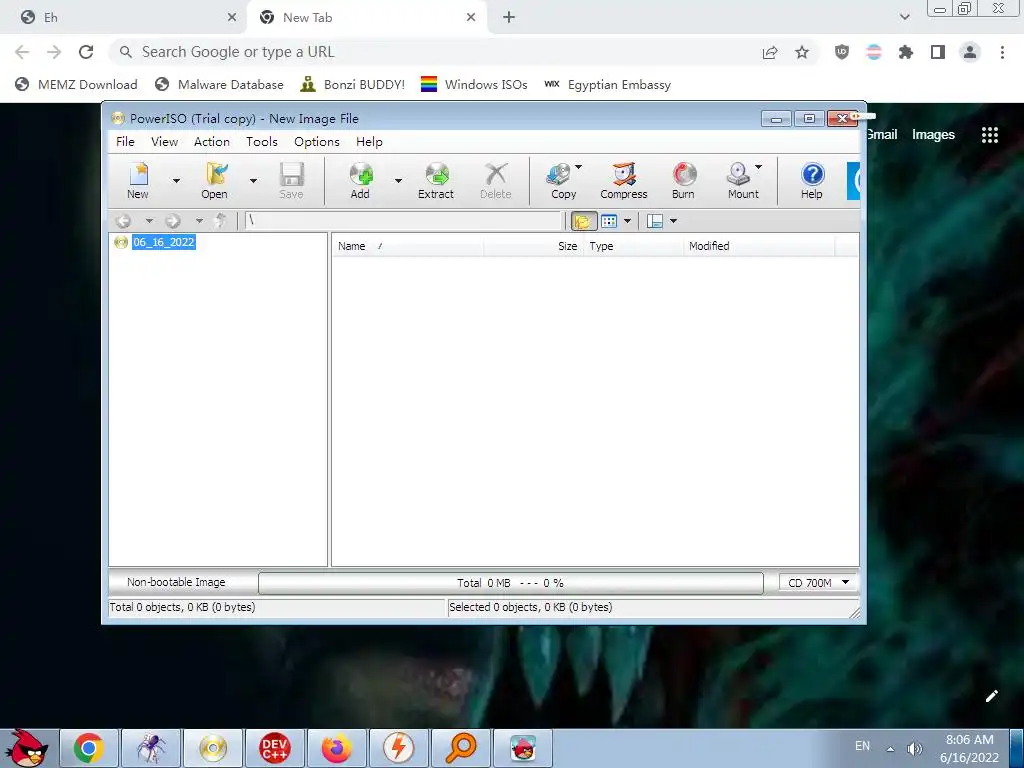Viewport: 1024px width, 768px height.
Task: Click the layout pane icon
Action: [655, 221]
